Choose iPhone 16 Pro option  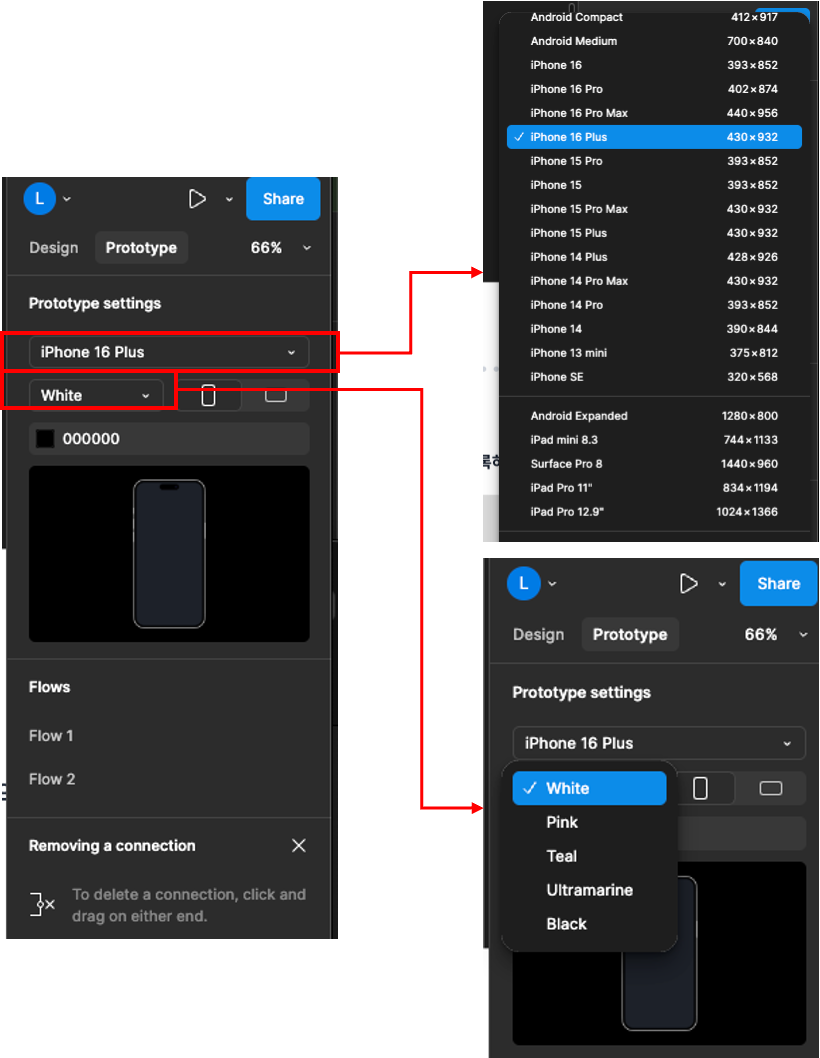(x=654, y=89)
